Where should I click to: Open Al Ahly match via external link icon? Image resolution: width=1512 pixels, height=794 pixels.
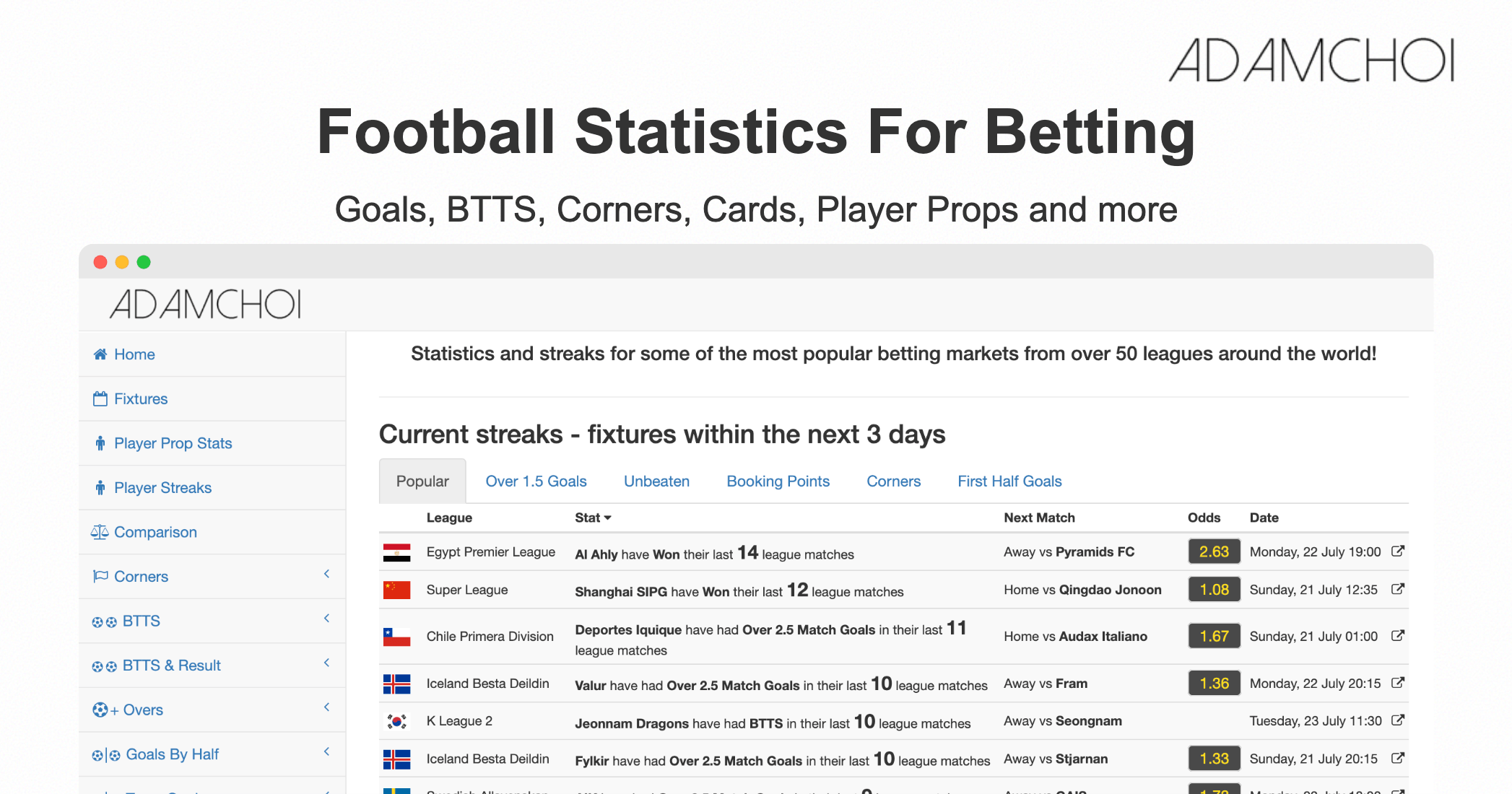coord(1399,551)
